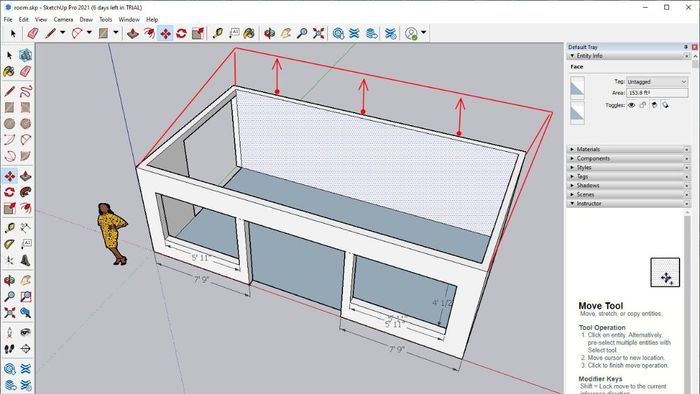This screenshot has height=394, width=700.
Task: Pin the Default Tray with pushpin
Action: coord(686,47)
